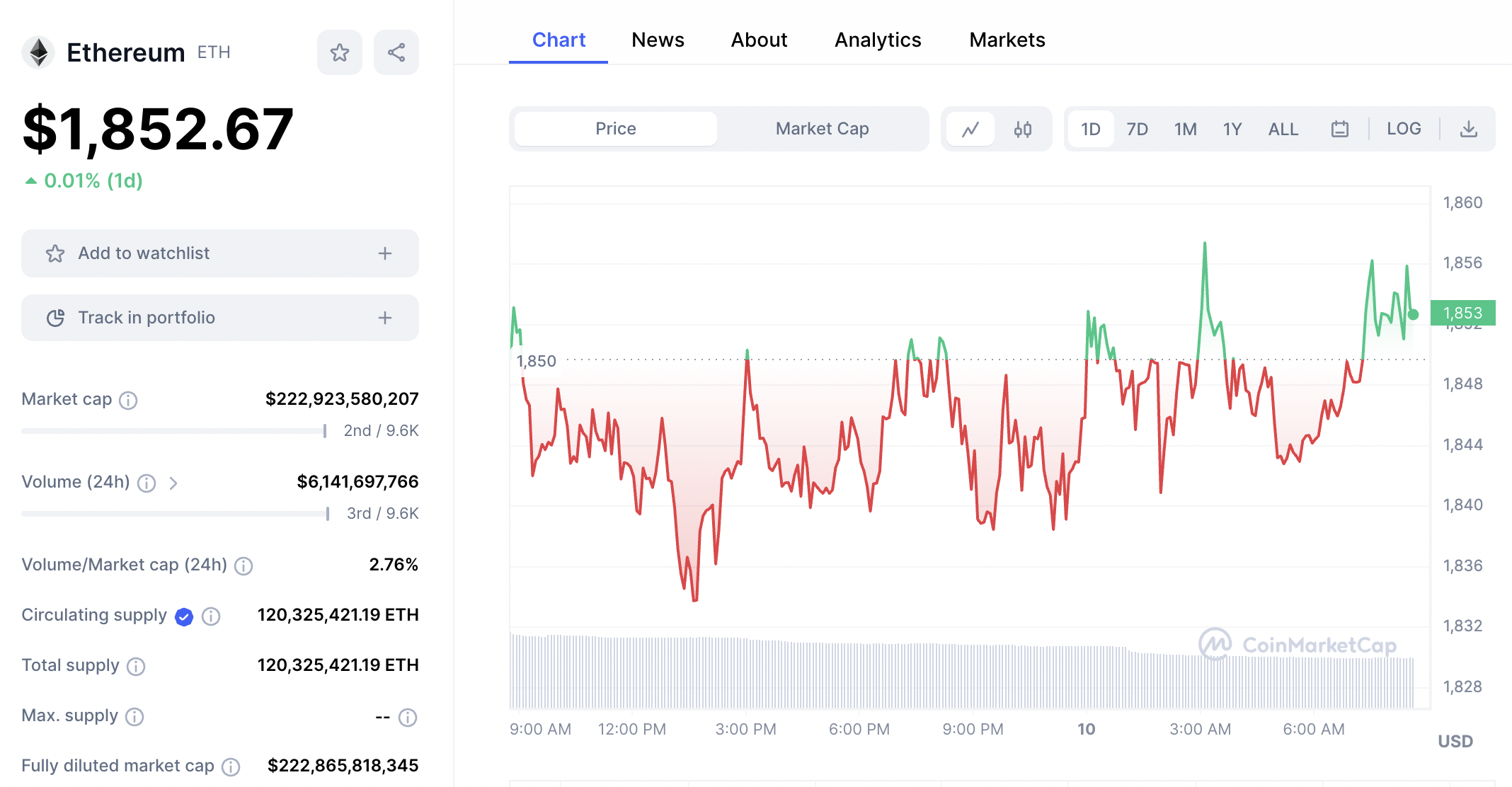
Task: Click Market cap info icon
Action: [x=128, y=401]
